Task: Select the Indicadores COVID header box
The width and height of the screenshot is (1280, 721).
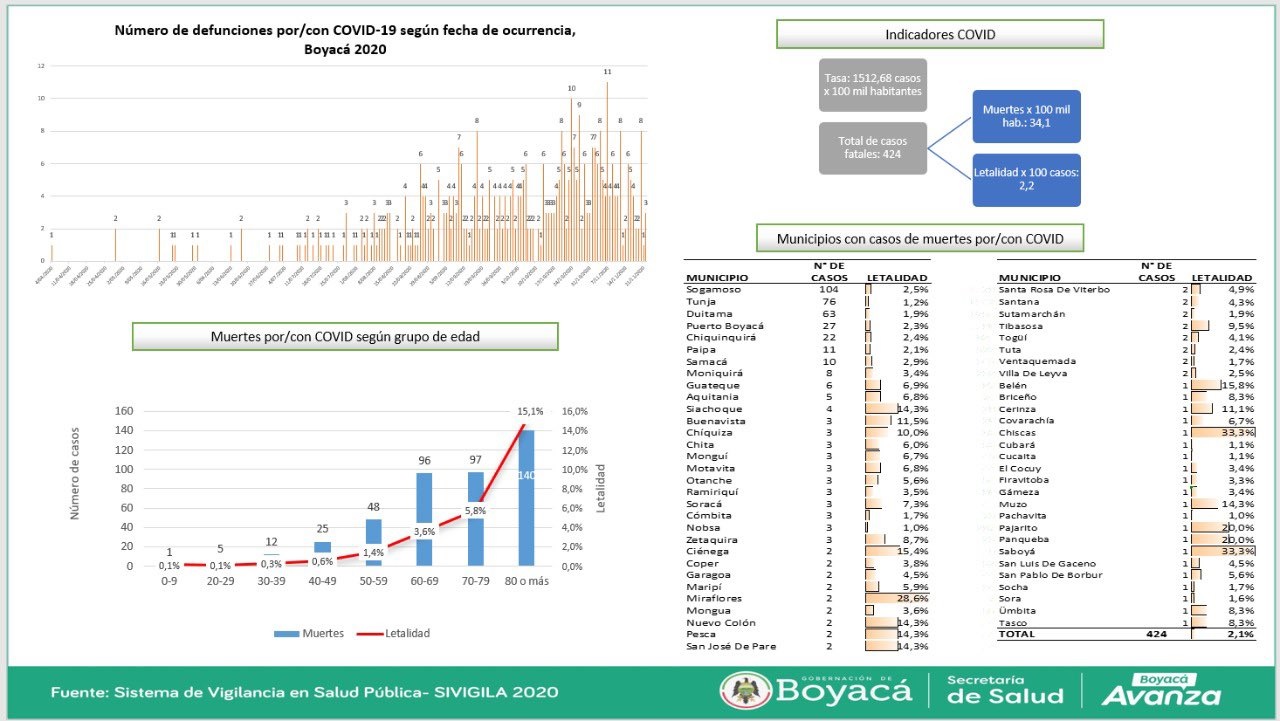Action: click(x=940, y=34)
